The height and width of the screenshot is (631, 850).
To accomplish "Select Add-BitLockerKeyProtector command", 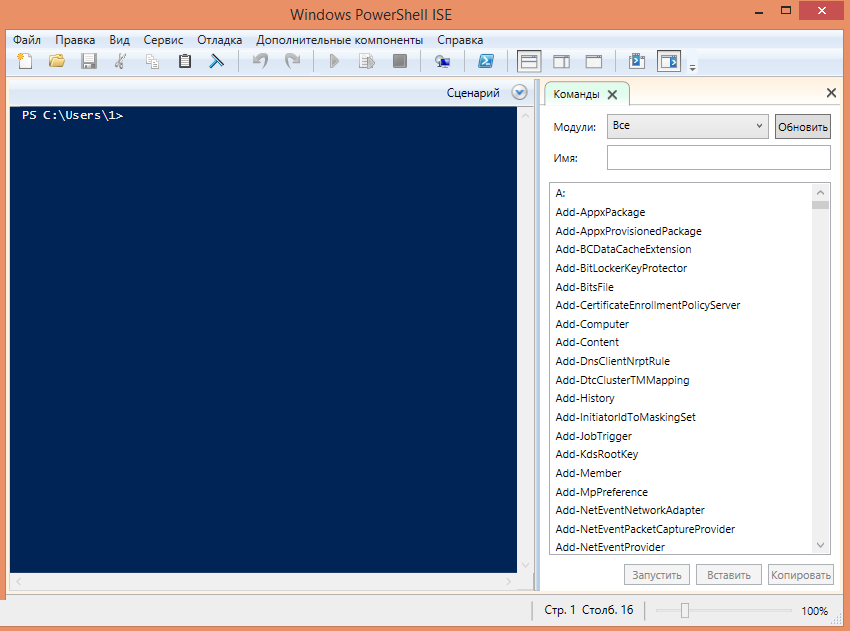I will pos(621,268).
